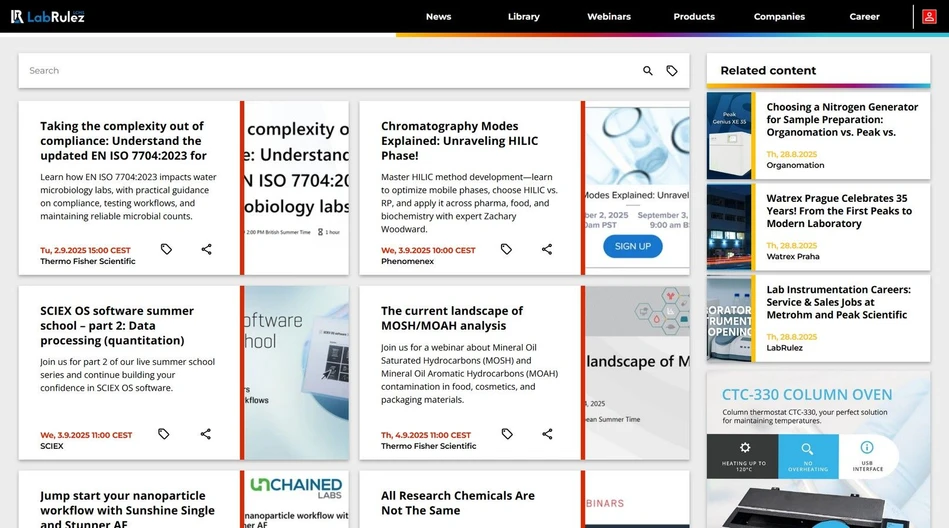
Task: Open 'The current landscape of MOSH/MOAH analysis'
Action: click(x=452, y=318)
